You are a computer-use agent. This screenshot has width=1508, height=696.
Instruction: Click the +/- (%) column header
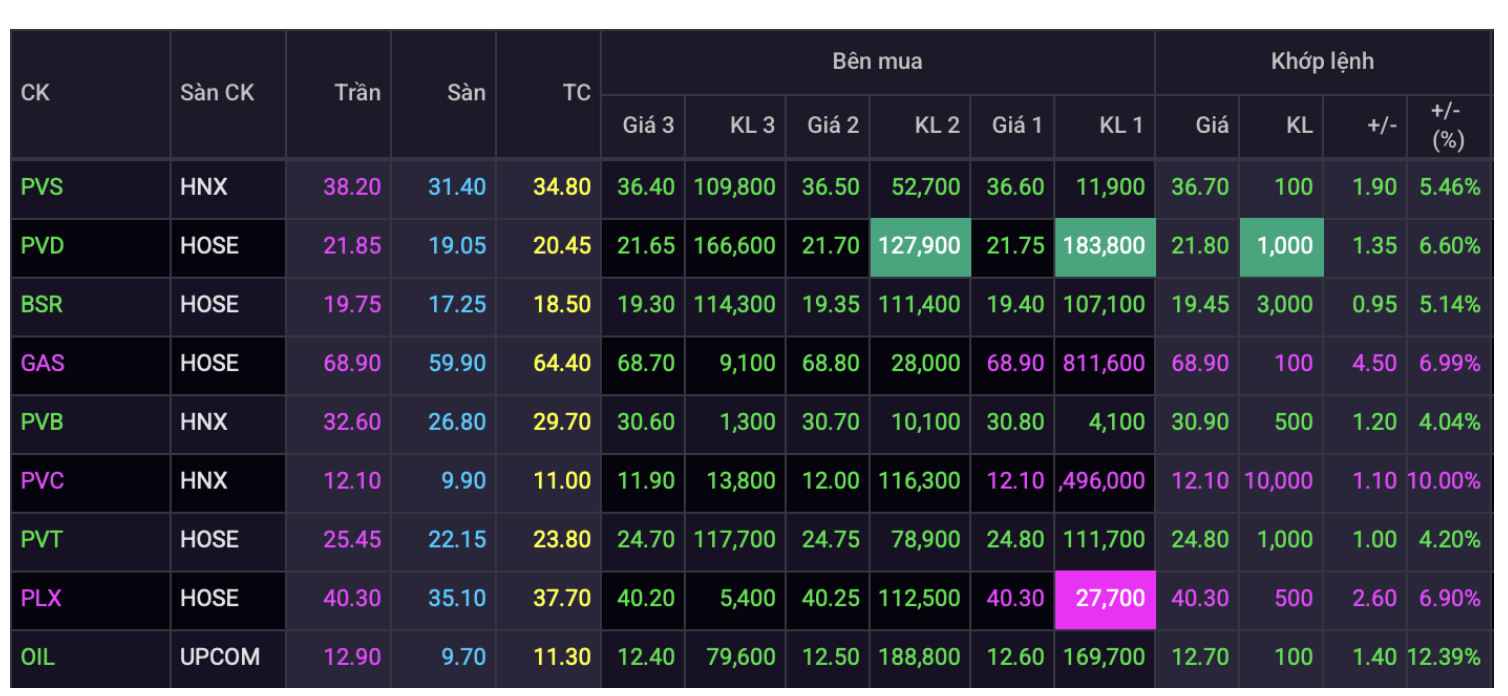[1447, 126]
